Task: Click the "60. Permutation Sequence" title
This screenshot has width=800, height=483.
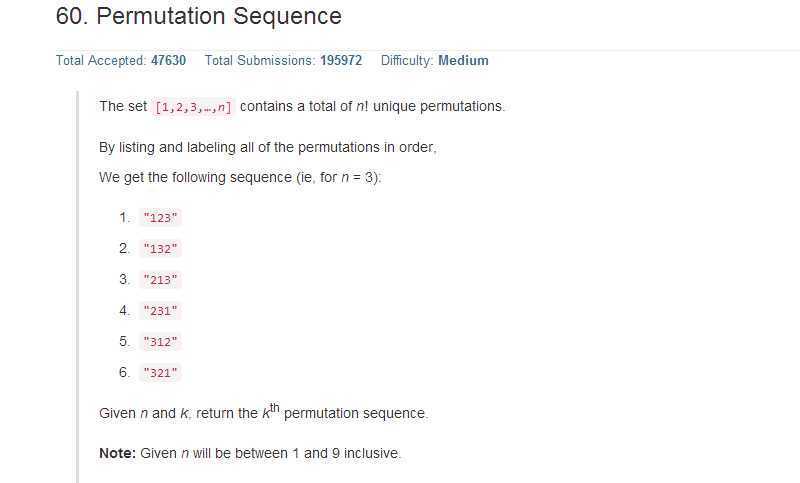Action: (x=199, y=17)
